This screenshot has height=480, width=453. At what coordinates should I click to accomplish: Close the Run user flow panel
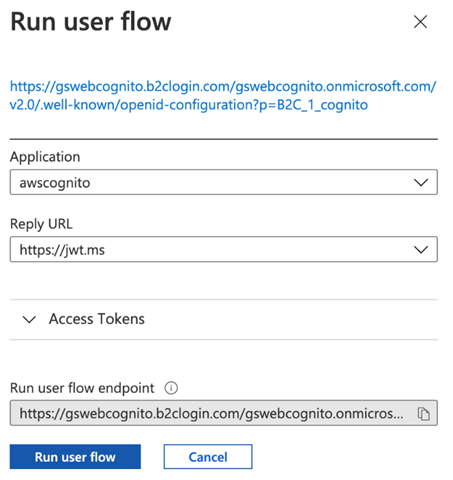(420, 22)
